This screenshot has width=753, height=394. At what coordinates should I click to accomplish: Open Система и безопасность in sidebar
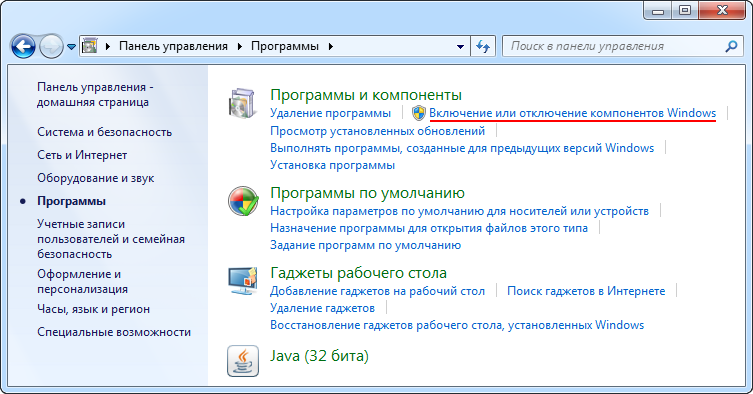pyautogui.click(x=104, y=132)
